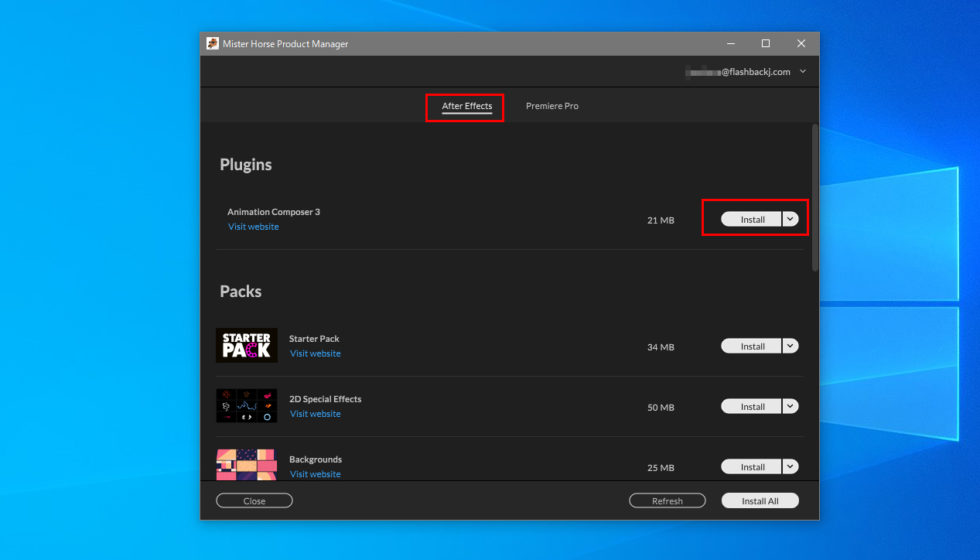Click the Backgrounds pack thumbnail
The image size is (980, 560).
tap(247, 465)
